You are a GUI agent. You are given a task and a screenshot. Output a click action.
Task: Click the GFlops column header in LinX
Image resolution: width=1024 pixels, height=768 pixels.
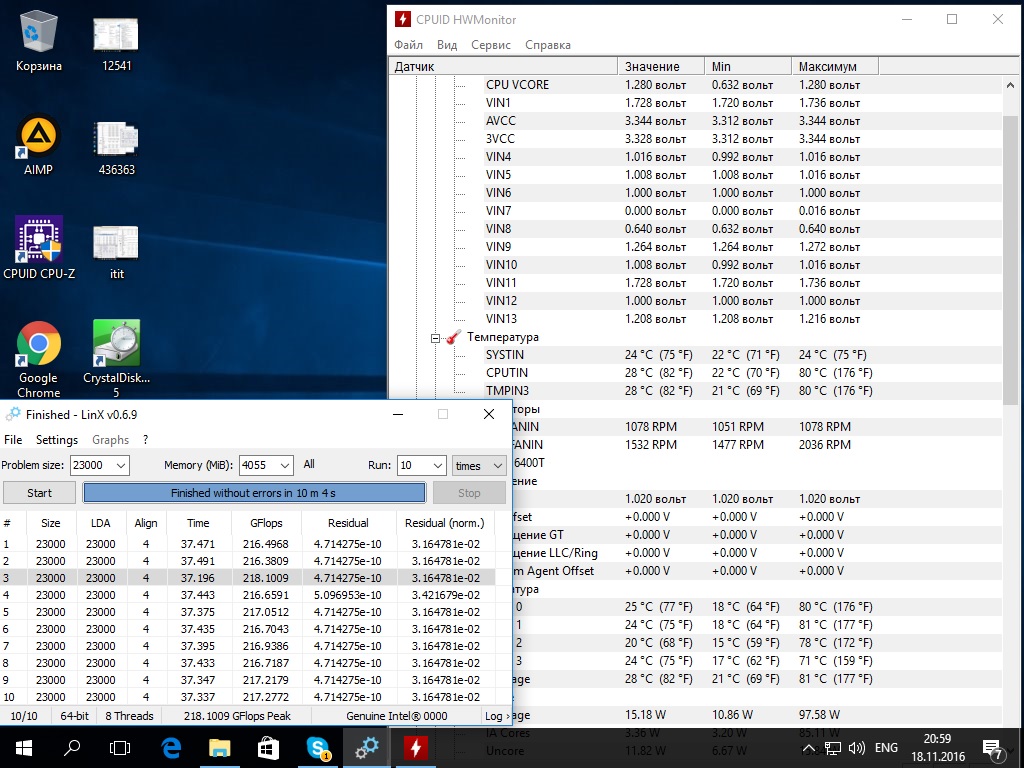coord(266,523)
